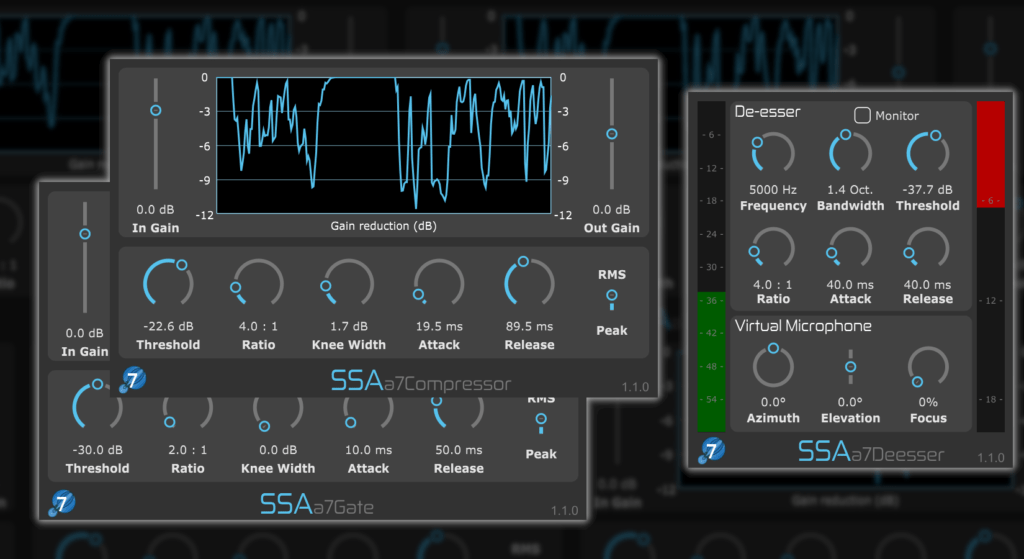Image resolution: width=1024 pixels, height=559 pixels.
Task: Toggle RMS/Peak switch in the Gate window
Action: [541, 423]
